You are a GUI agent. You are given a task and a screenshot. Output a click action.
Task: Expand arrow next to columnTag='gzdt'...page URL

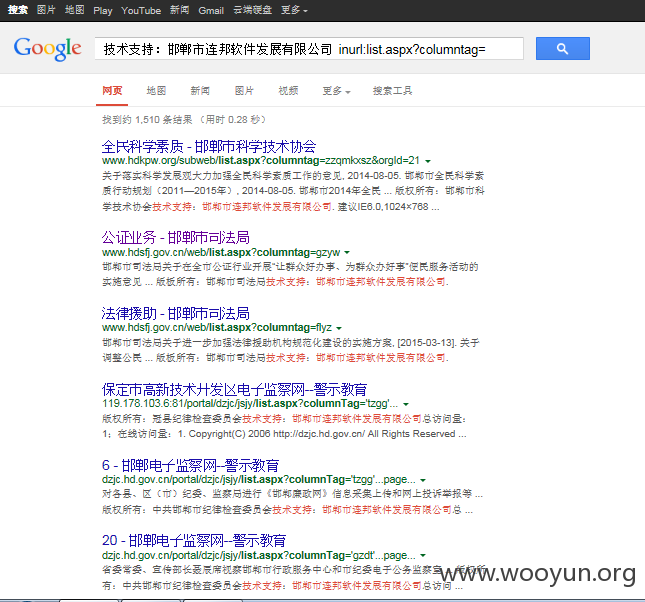tap(423, 556)
